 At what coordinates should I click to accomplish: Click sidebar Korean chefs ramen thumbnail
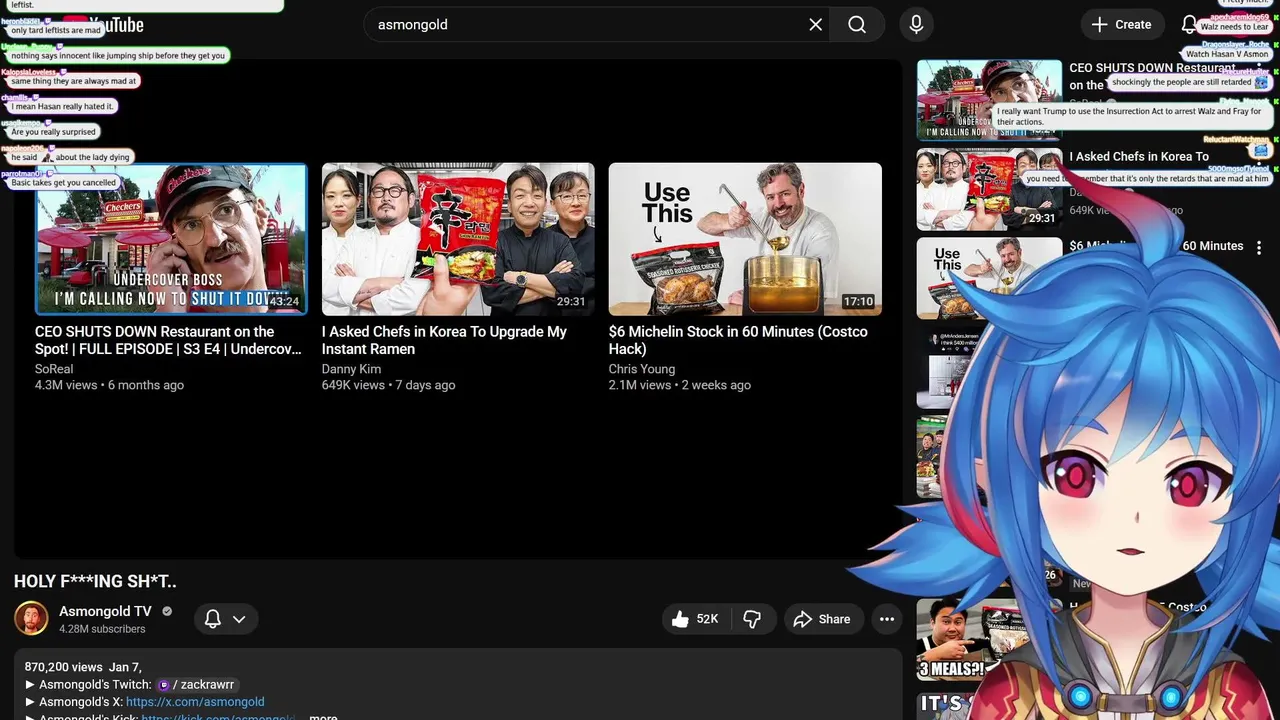coord(989,189)
